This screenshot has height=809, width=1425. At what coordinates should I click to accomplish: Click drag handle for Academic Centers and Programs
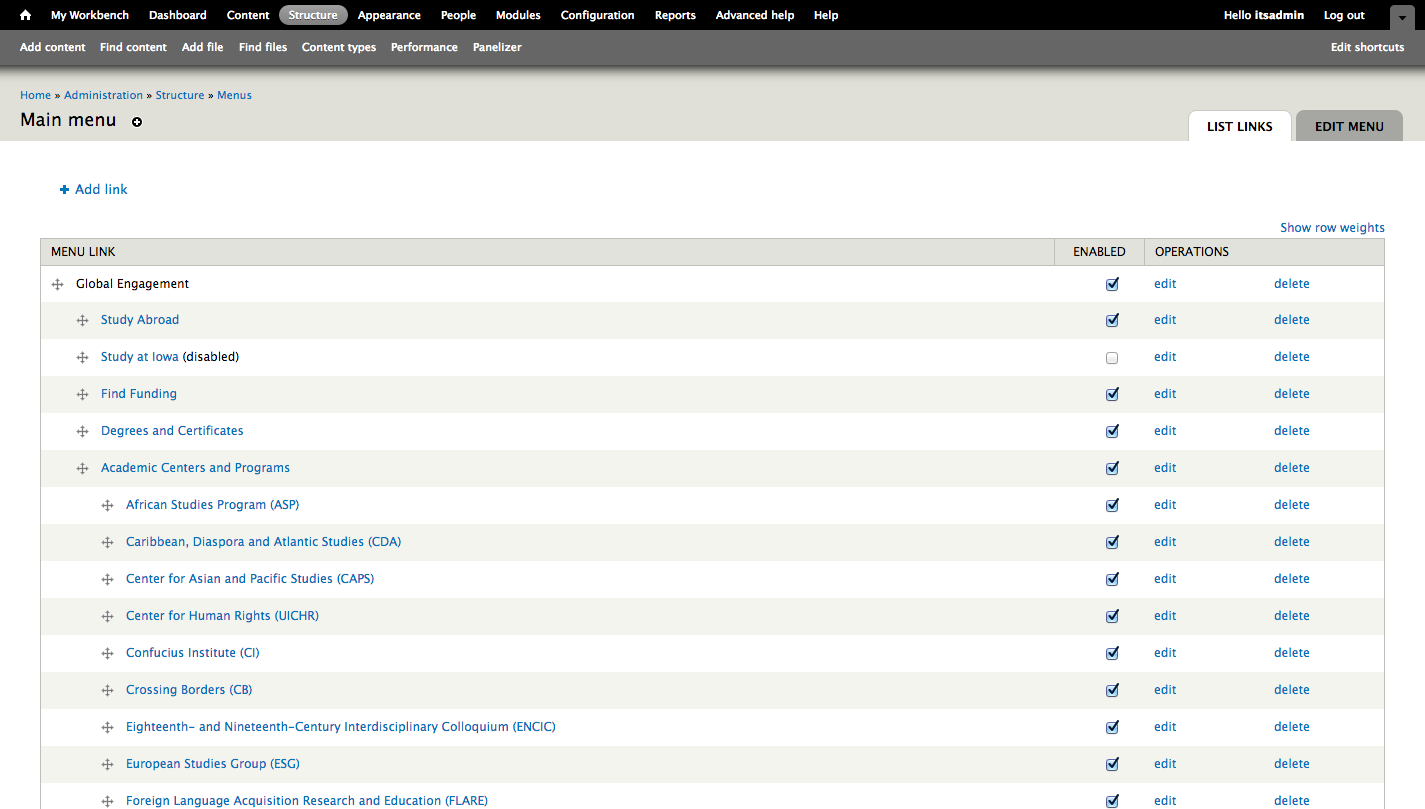(x=82, y=469)
